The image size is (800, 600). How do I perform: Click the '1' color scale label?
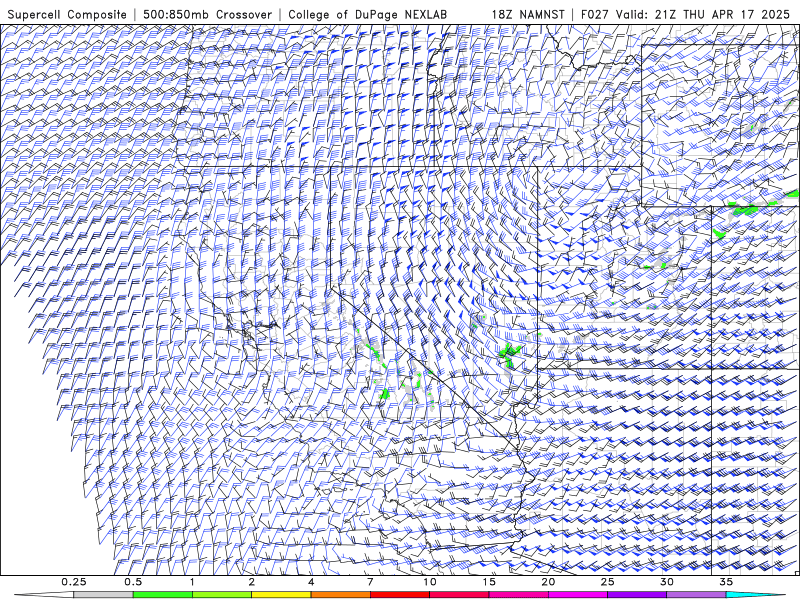(x=192, y=582)
